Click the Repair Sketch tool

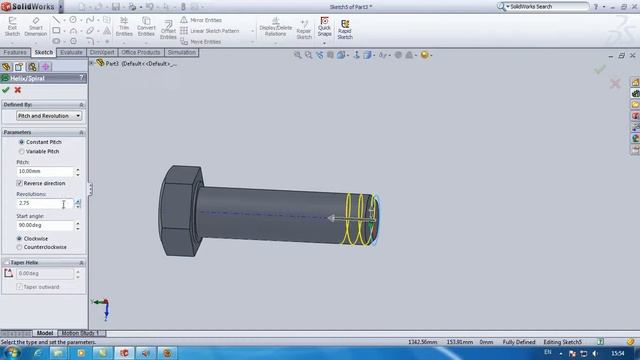click(x=304, y=29)
